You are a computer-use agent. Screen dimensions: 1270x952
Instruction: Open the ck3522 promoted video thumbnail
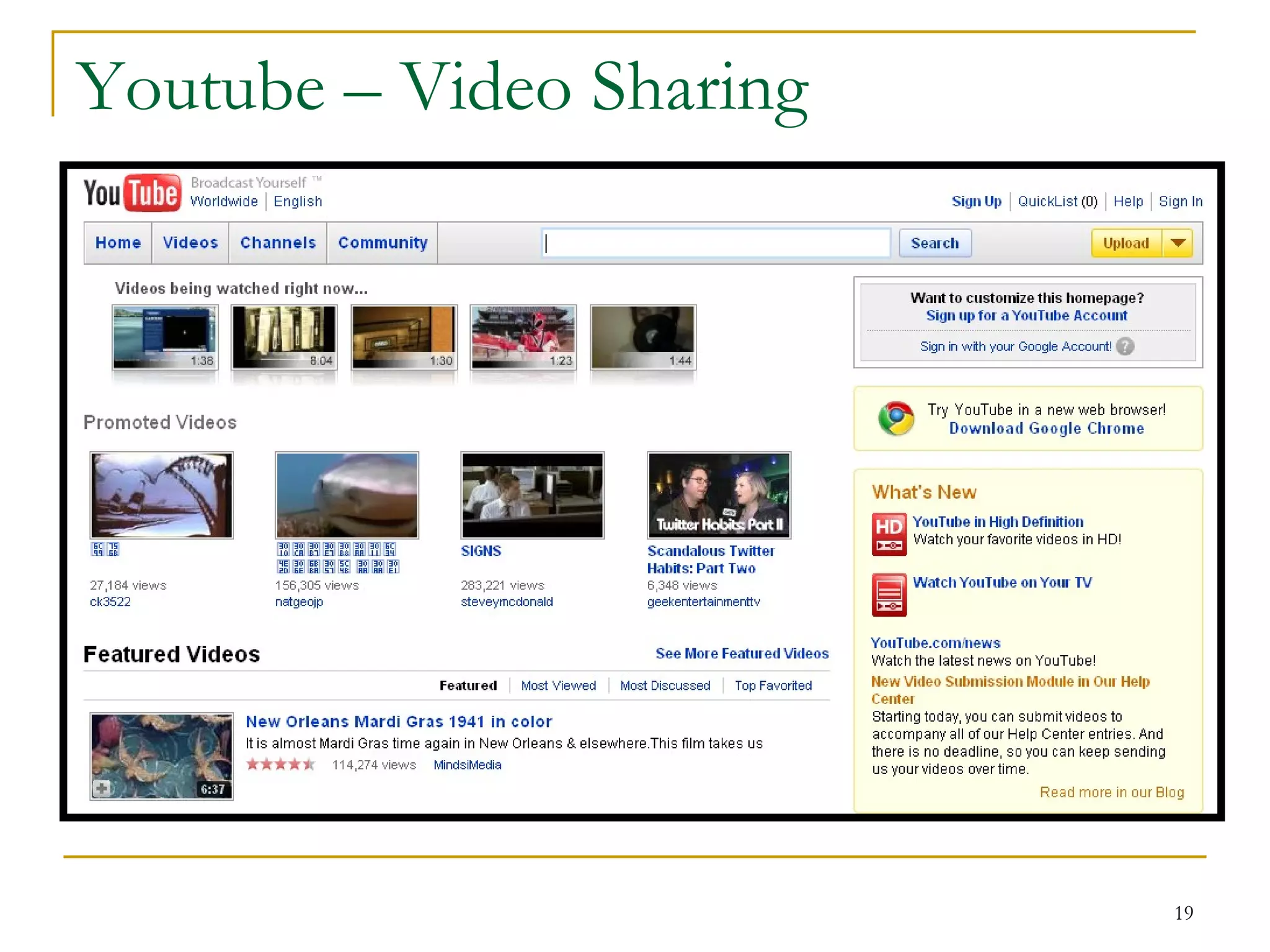161,495
